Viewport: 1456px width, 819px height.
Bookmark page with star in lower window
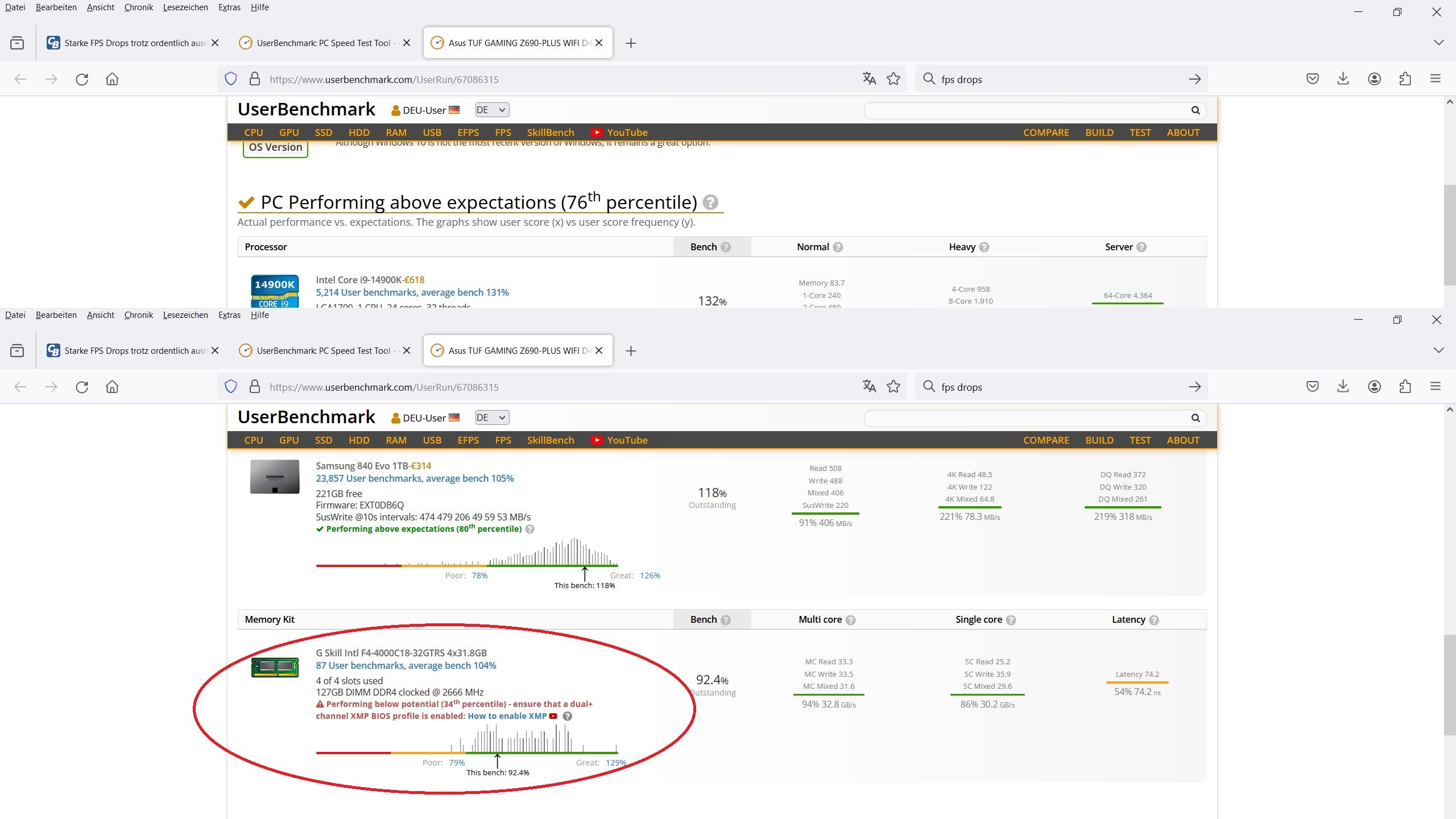click(x=894, y=386)
